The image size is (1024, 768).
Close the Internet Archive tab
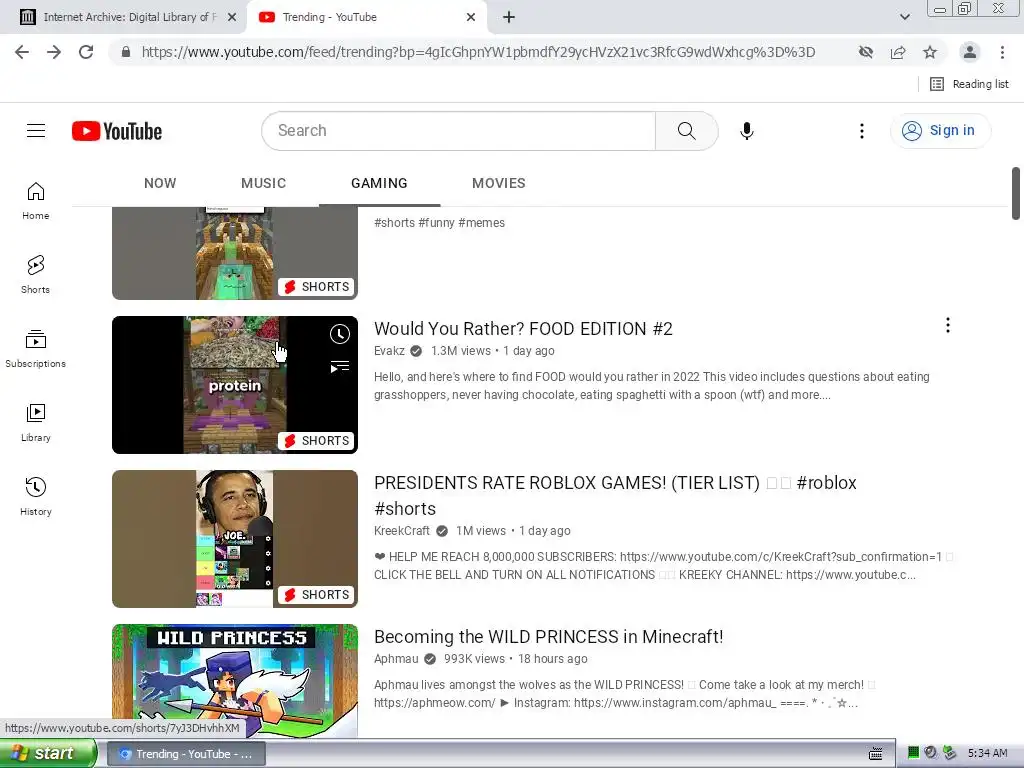232,17
